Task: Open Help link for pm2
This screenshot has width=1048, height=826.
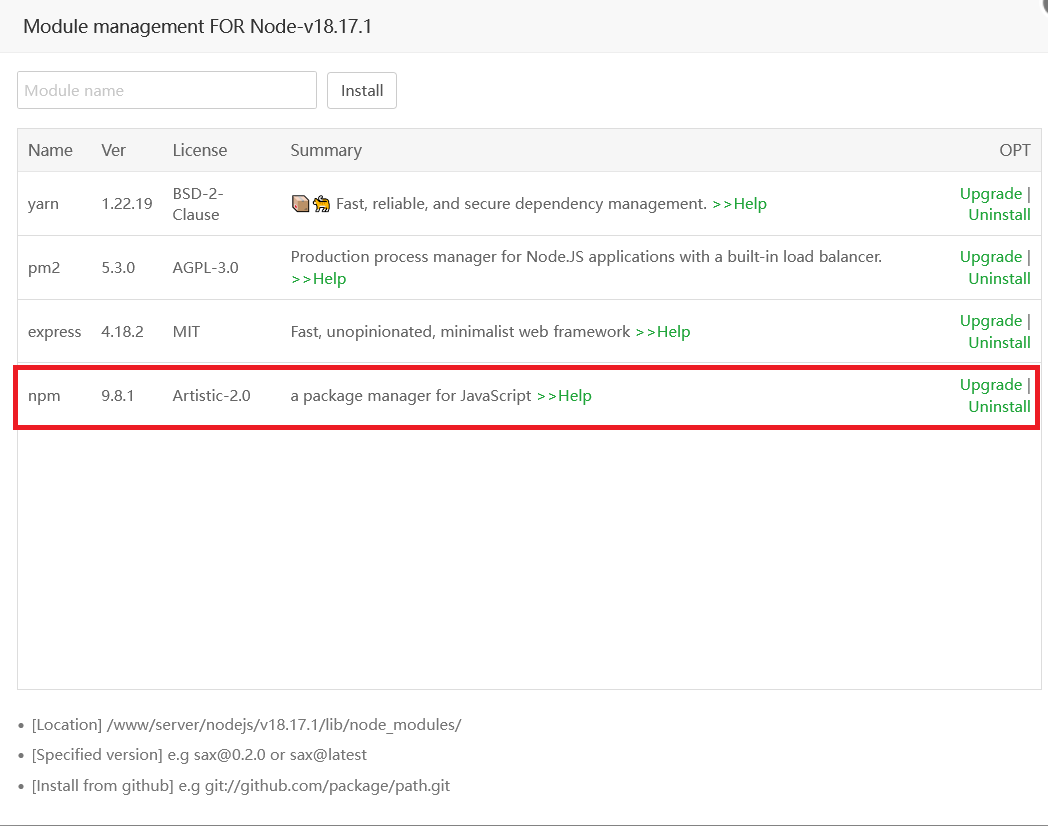Action: [319, 279]
